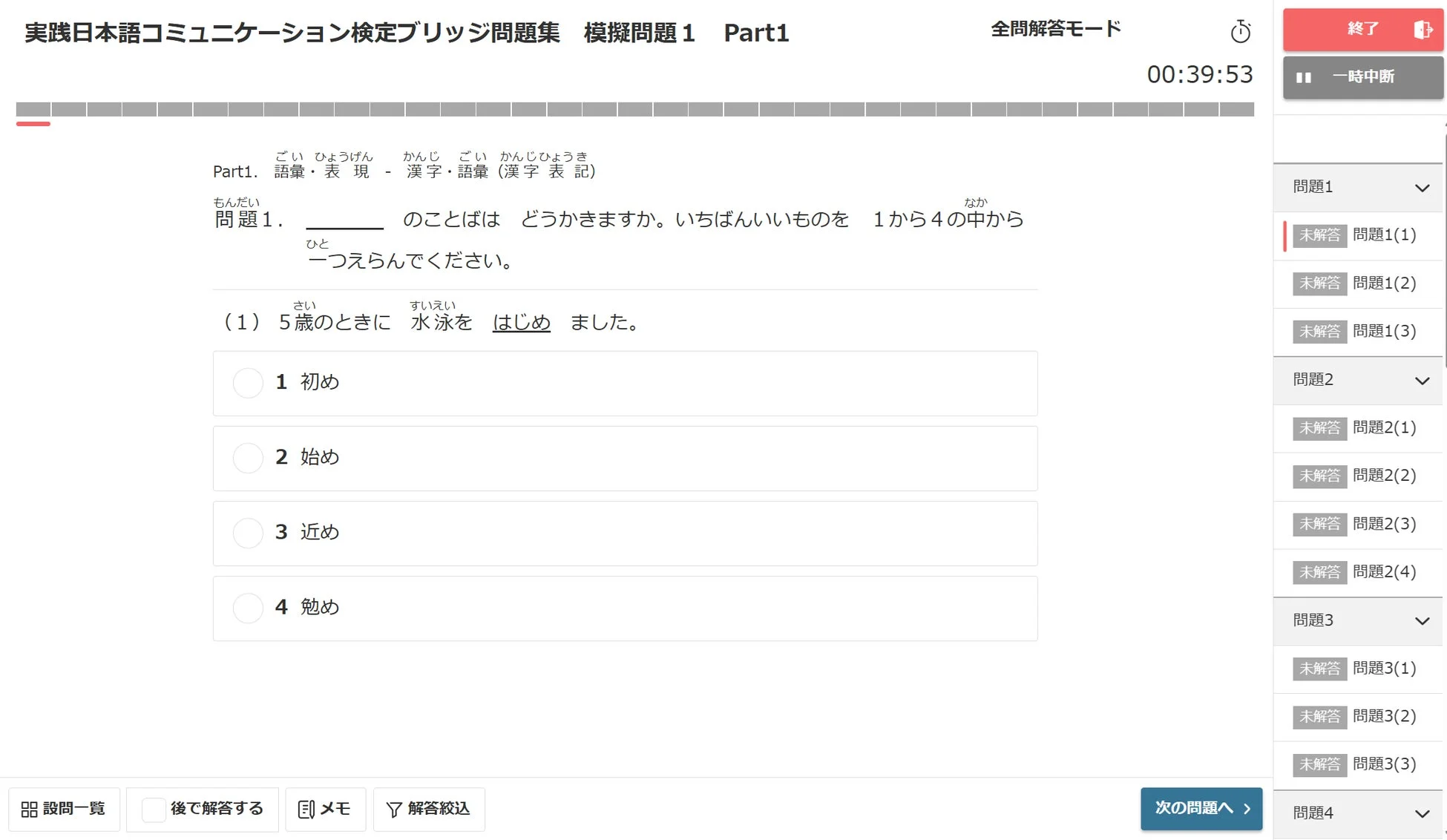
Task: Open 解答絞込 answer filter
Action: pos(428,809)
